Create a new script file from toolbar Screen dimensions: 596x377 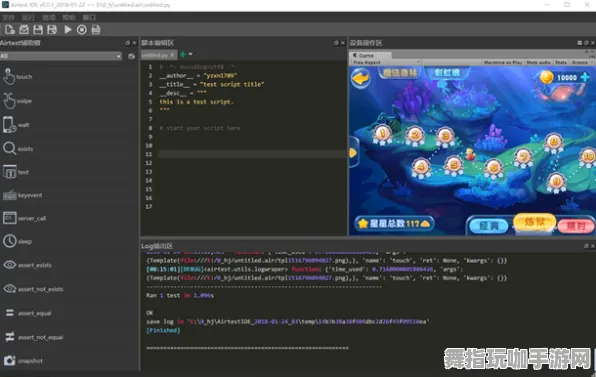tap(10, 30)
